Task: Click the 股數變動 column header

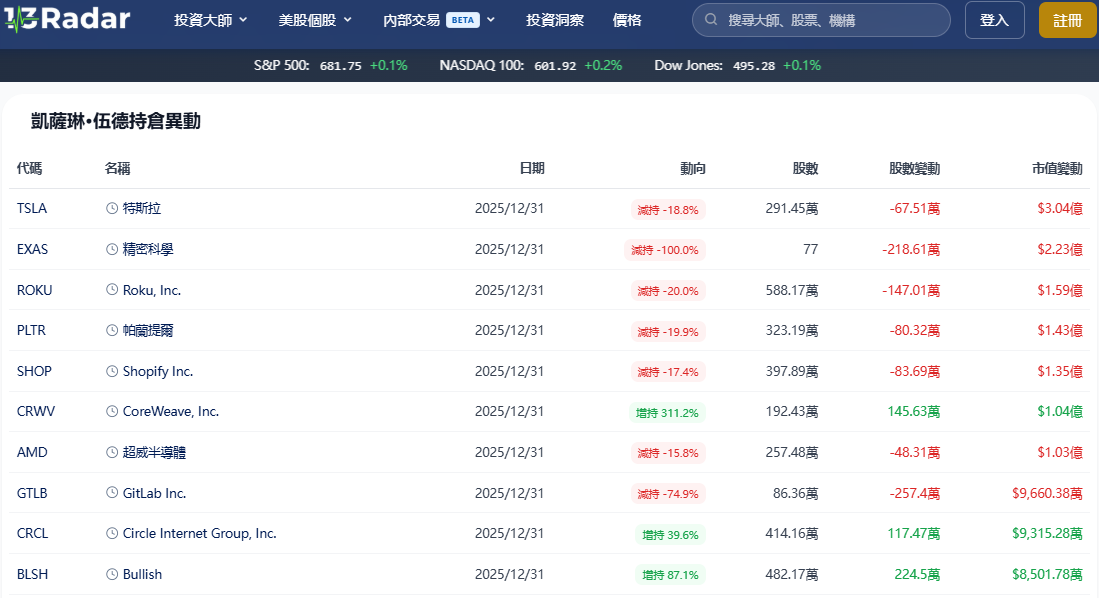Action: (914, 168)
